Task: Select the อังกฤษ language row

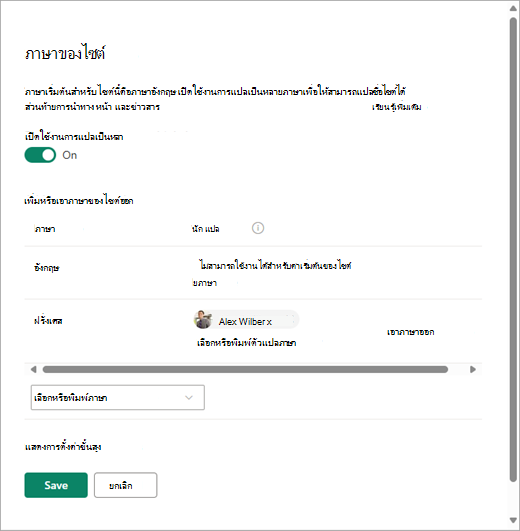Action: (x=253, y=273)
